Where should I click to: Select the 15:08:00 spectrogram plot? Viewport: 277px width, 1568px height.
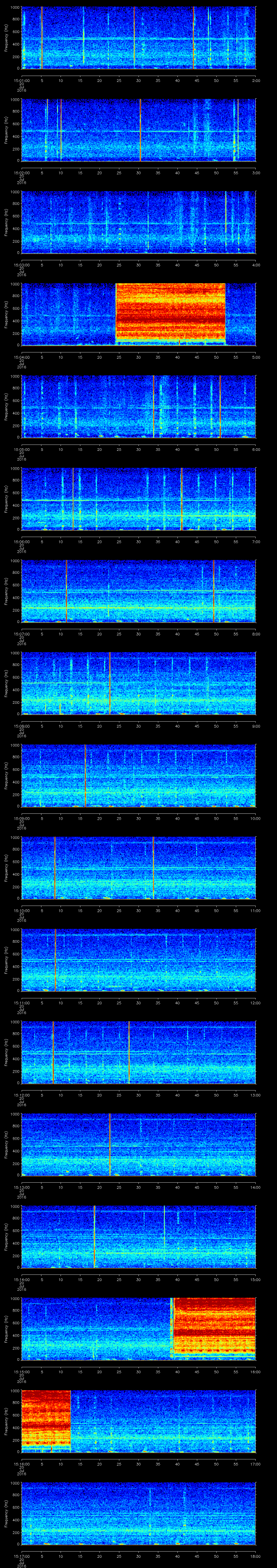(x=138, y=683)
